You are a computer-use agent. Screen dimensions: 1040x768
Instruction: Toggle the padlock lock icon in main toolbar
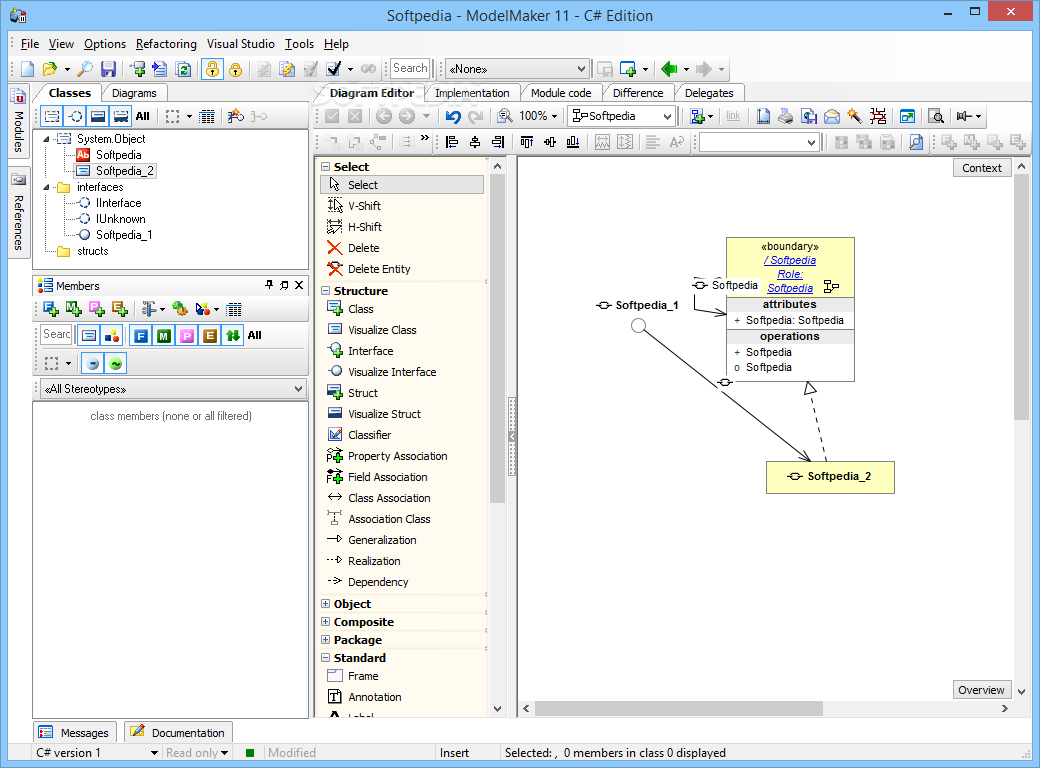pyautogui.click(x=212, y=69)
